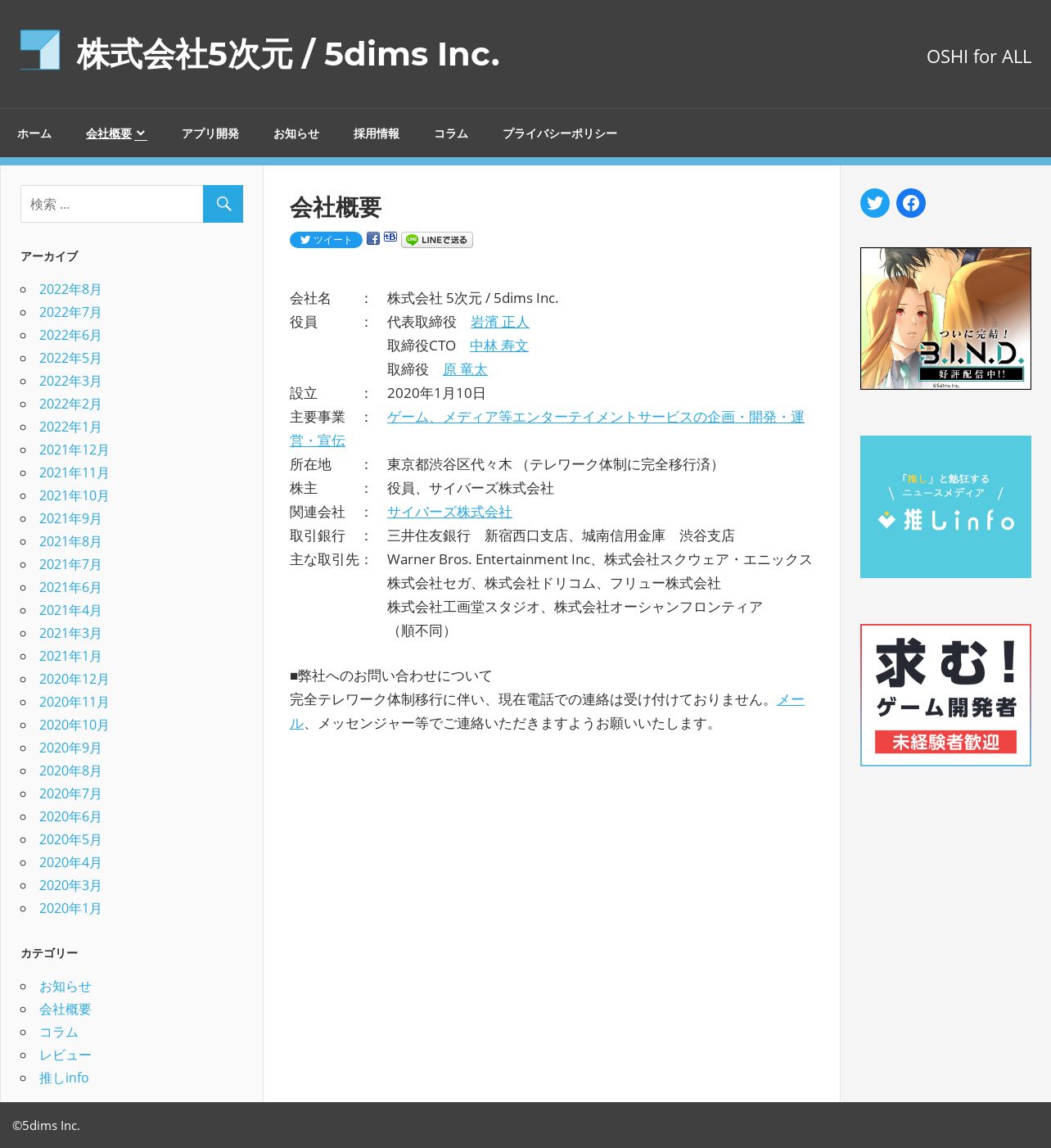The width and height of the screenshot is (1051, 1148).
Task: Open the レビュー category link
Action: tap(65, 1055)
